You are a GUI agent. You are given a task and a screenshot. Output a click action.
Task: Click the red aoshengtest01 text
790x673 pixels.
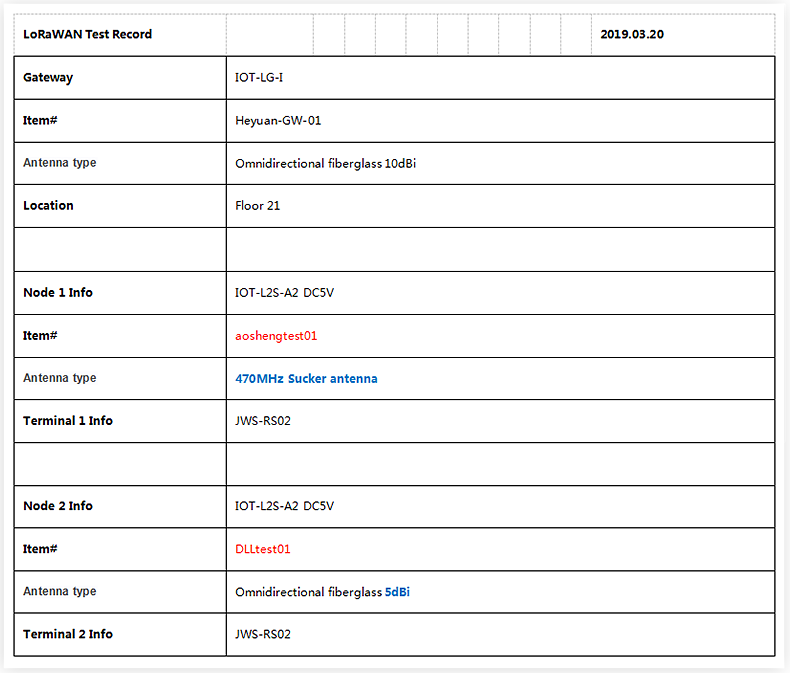coord(276,336)
